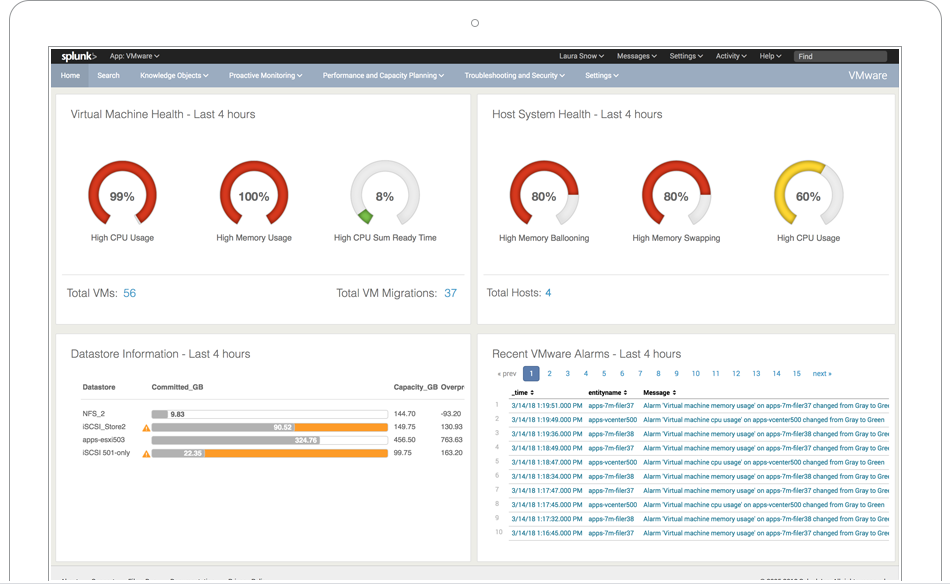Viewport: 950px width, 584px height.
Task: Open the alarm message in row 7
Action: point(766,491)
